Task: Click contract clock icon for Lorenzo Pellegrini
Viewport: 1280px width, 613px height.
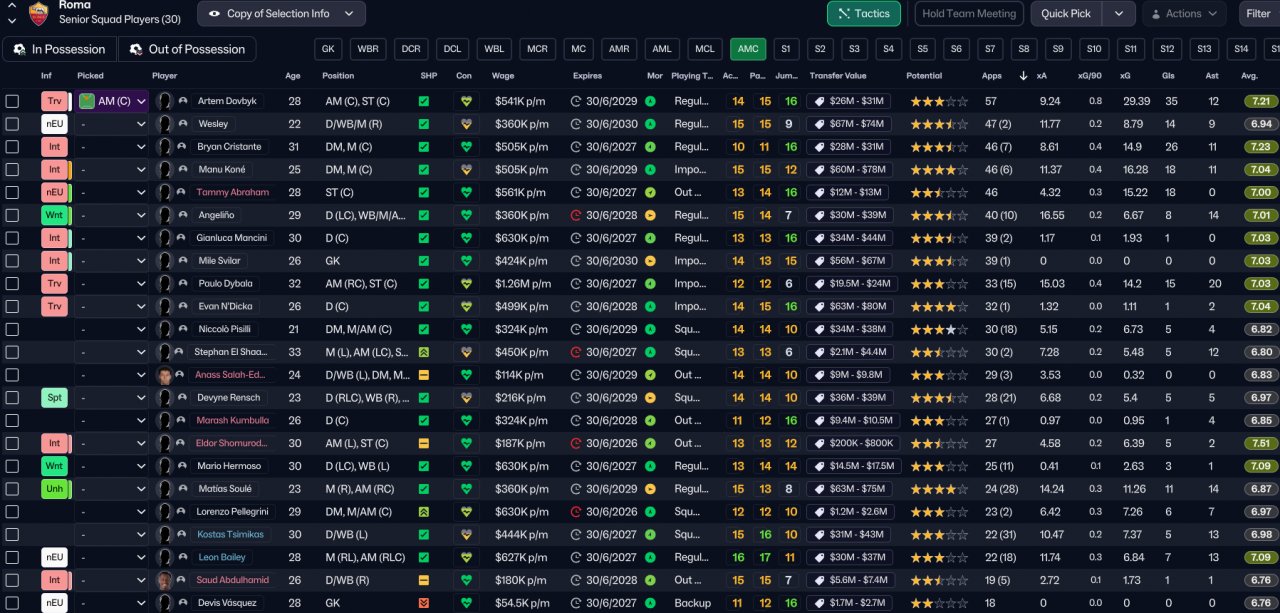Action: [576, 512]
